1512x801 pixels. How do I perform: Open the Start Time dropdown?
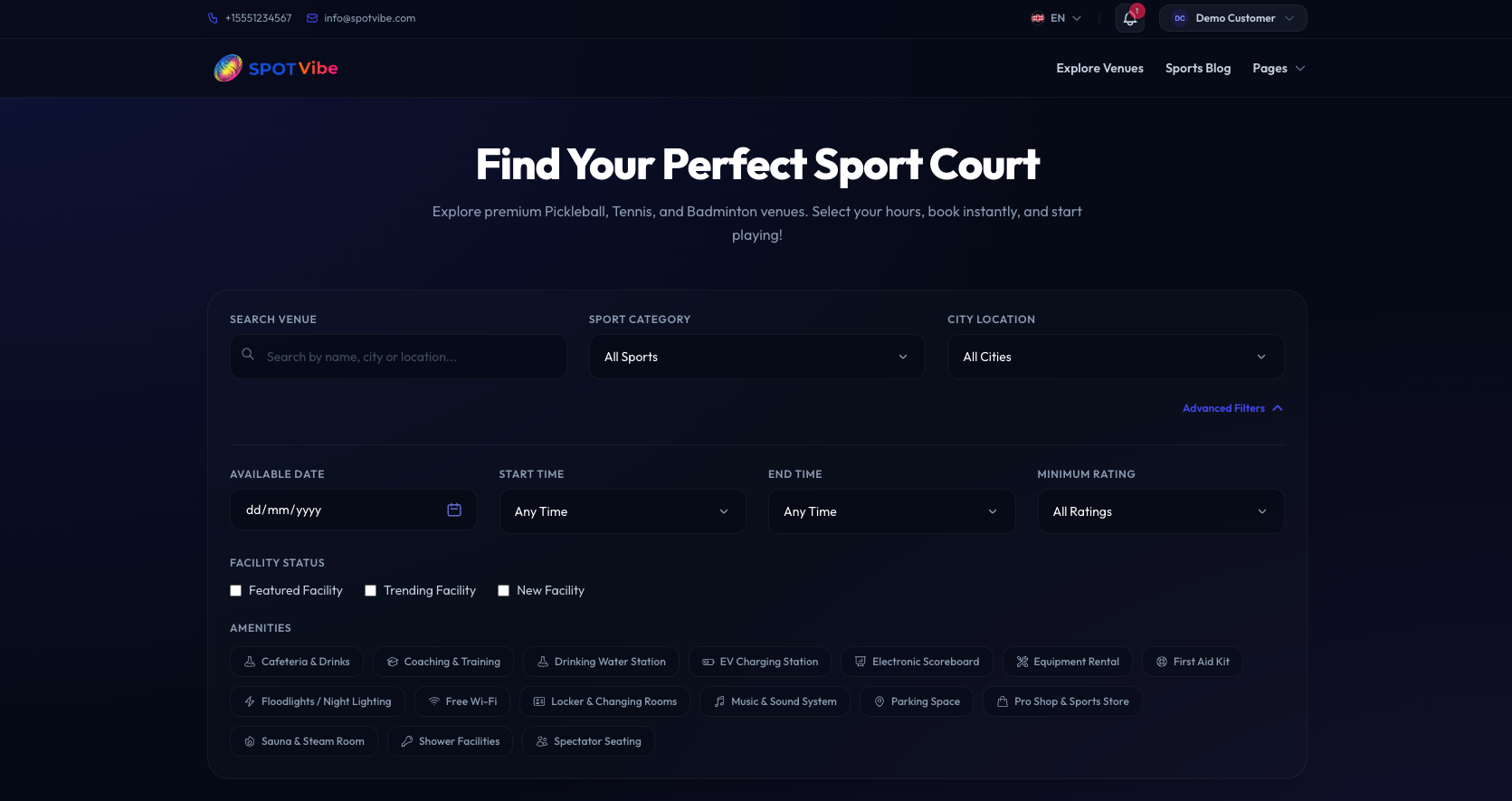click(x=623, y=511)
